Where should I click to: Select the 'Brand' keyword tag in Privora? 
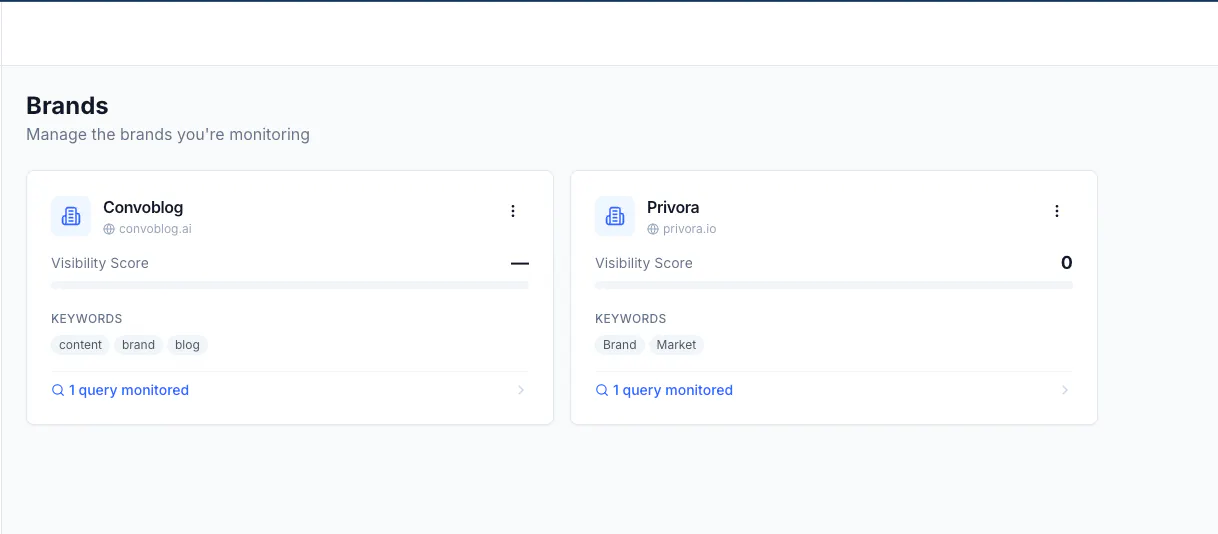click(620, 345)
